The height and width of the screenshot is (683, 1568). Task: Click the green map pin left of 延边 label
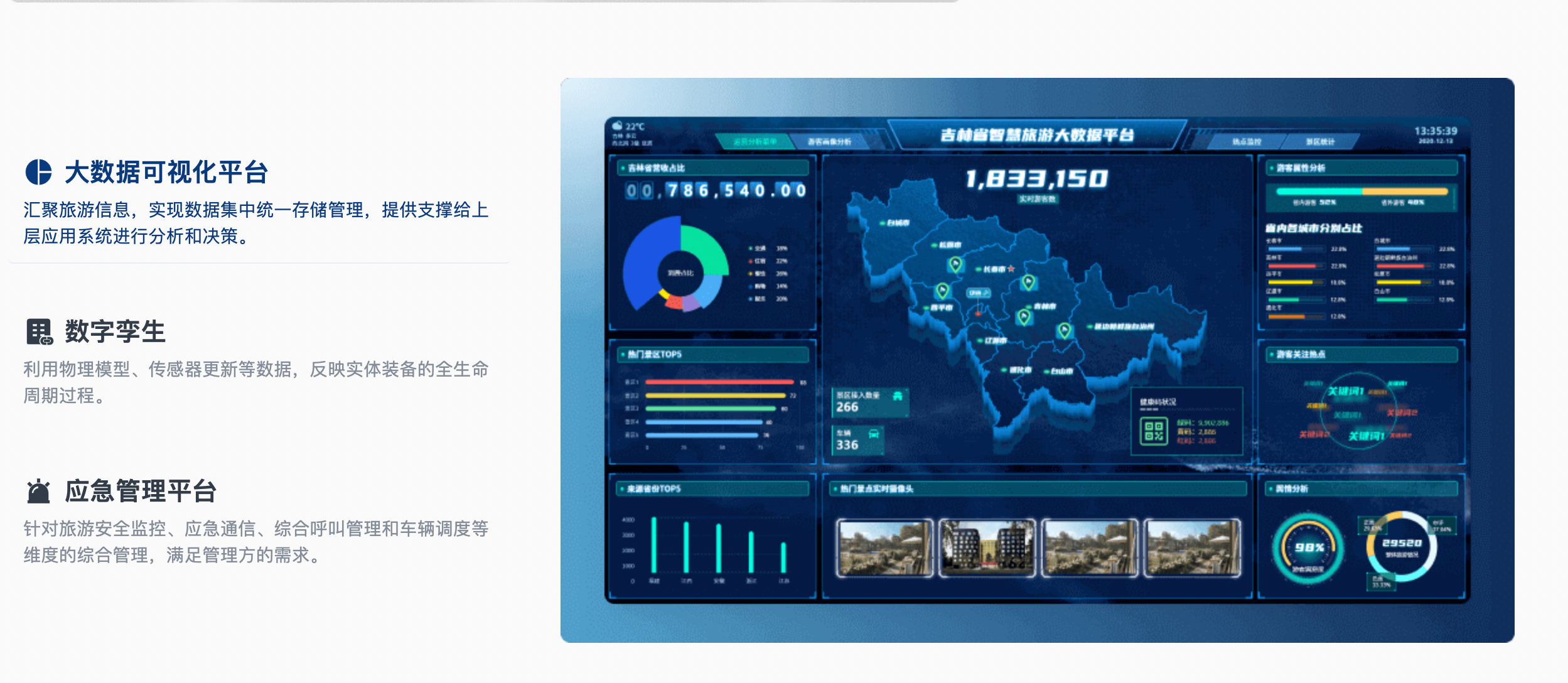point(1064,330)
